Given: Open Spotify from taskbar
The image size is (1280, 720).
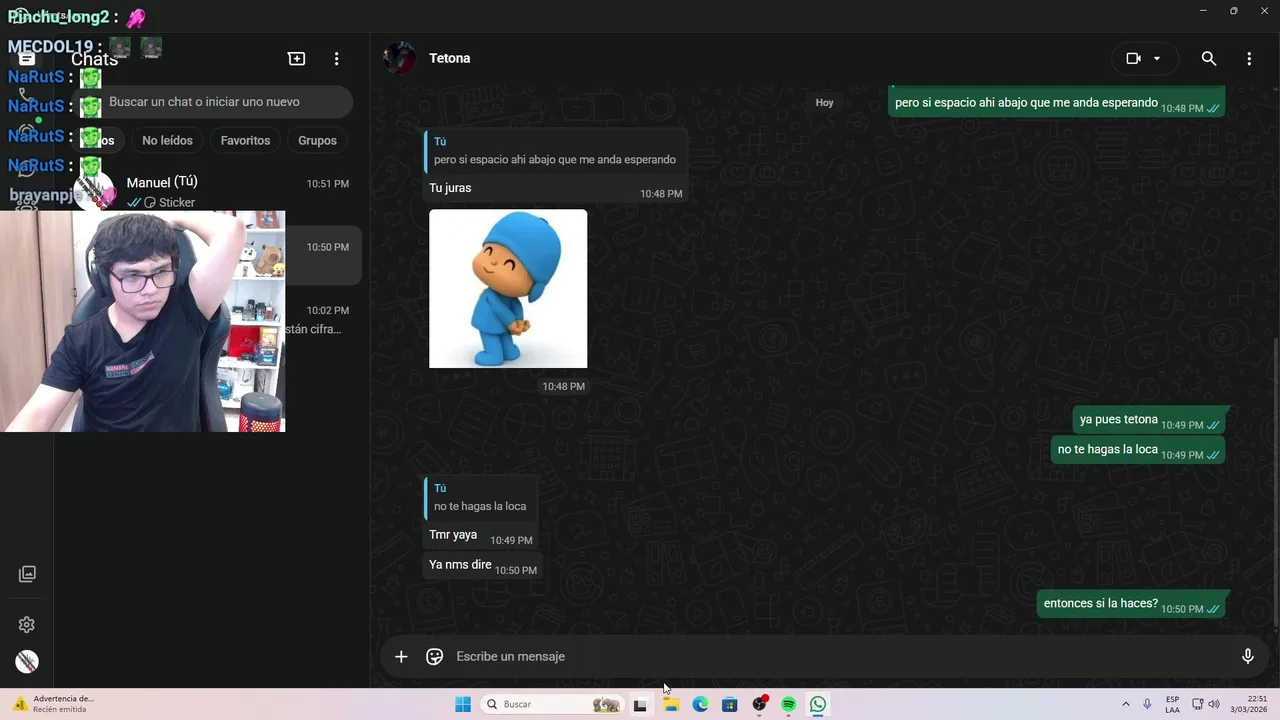Looking at the screenshot, I should click(789, 704).
